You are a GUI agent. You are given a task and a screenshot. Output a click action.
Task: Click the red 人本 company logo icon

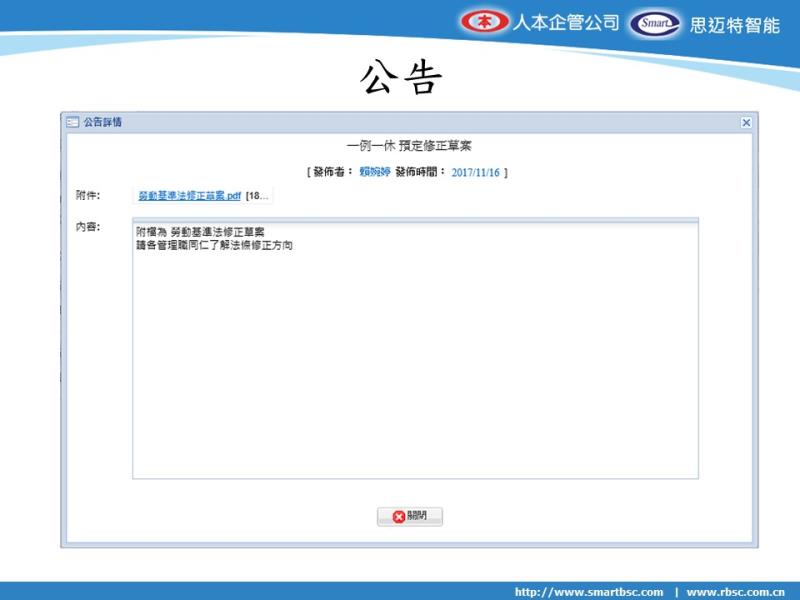[485, 22]
